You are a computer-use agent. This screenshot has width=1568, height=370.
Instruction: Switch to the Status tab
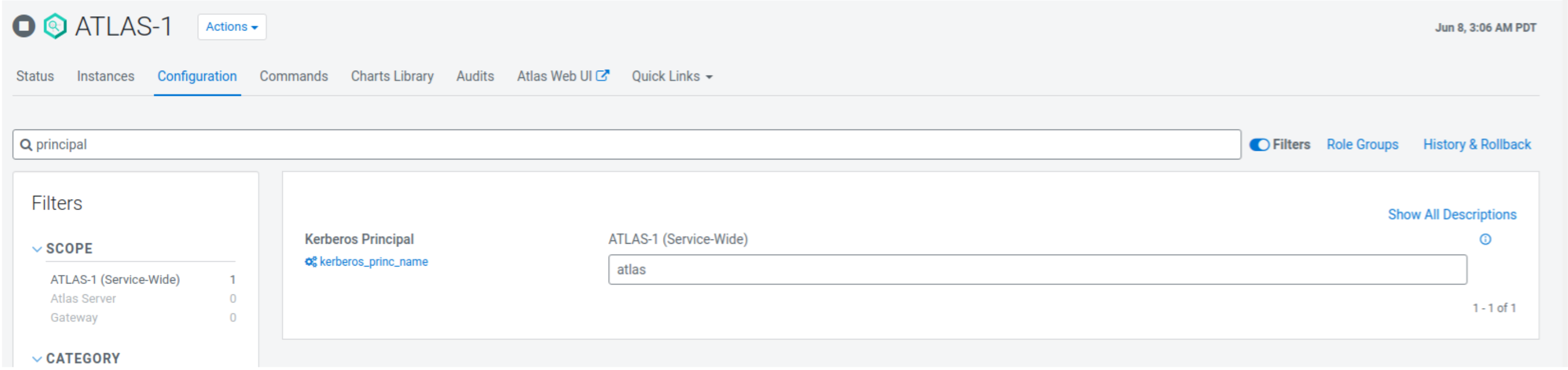click(x=35, y=77)
